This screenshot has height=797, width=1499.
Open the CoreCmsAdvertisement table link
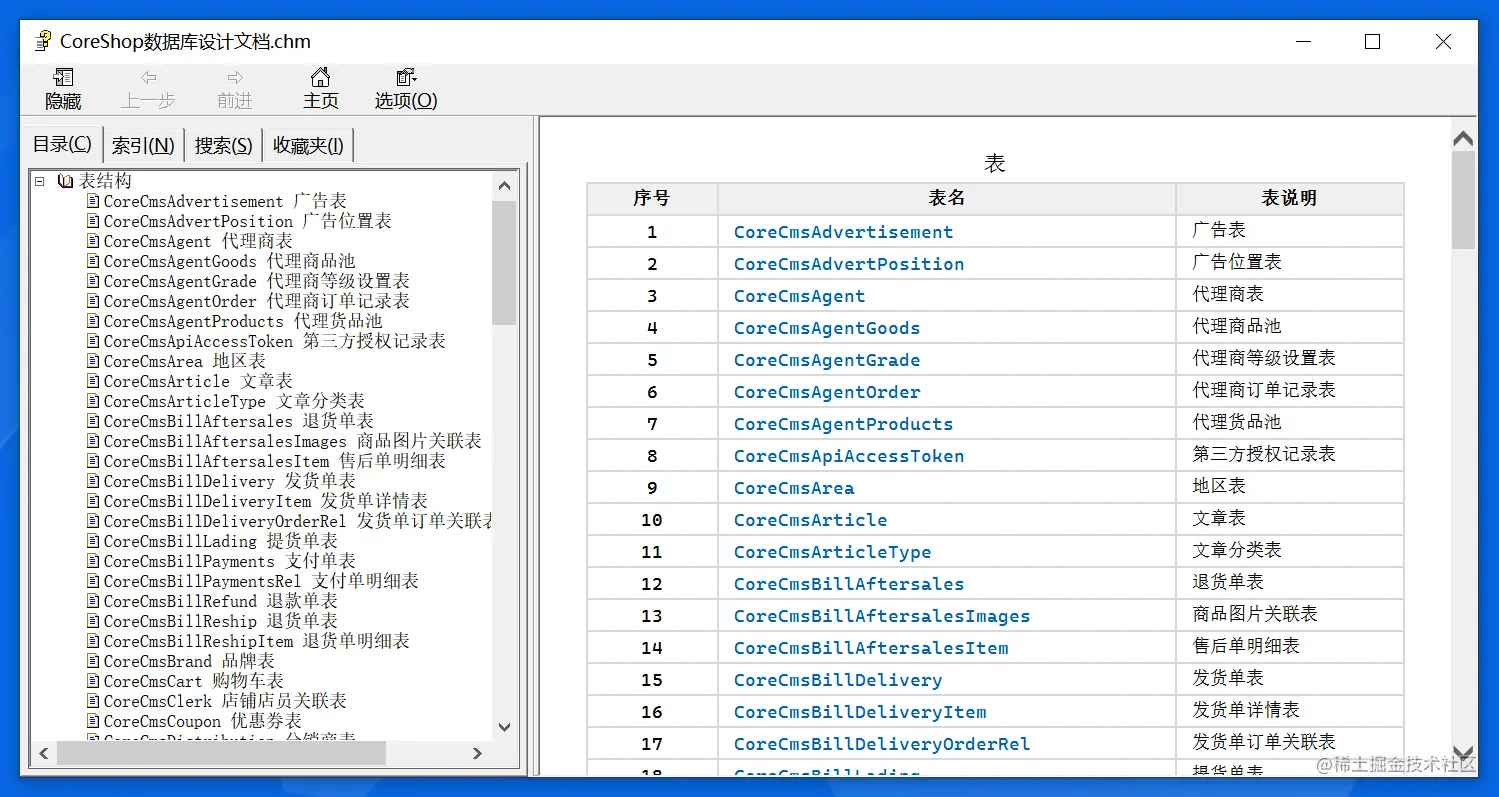pyautogui.click(x=843, y=232)
